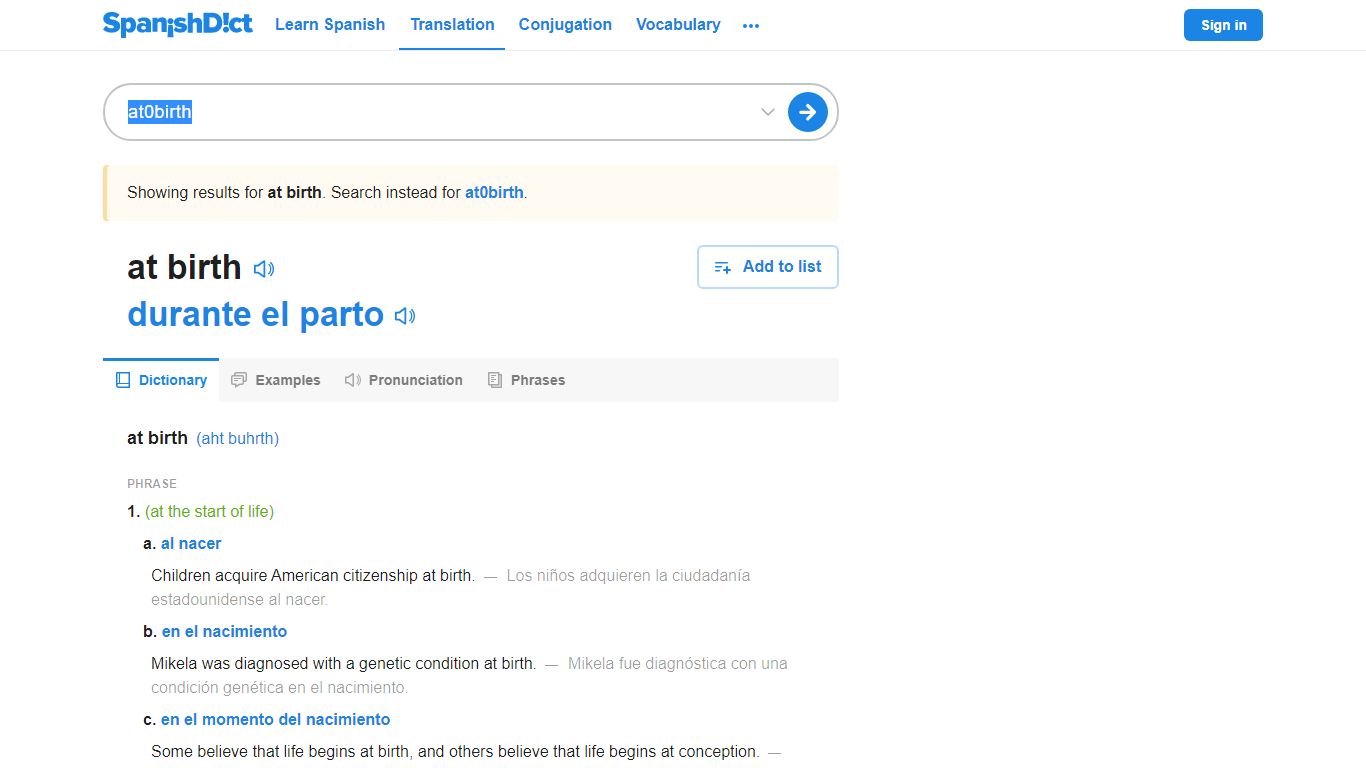The width and height of the screenshot is (1366, 768).
Task: Click the list-plus icon in Add to list
Action: [x=723, y=267]
